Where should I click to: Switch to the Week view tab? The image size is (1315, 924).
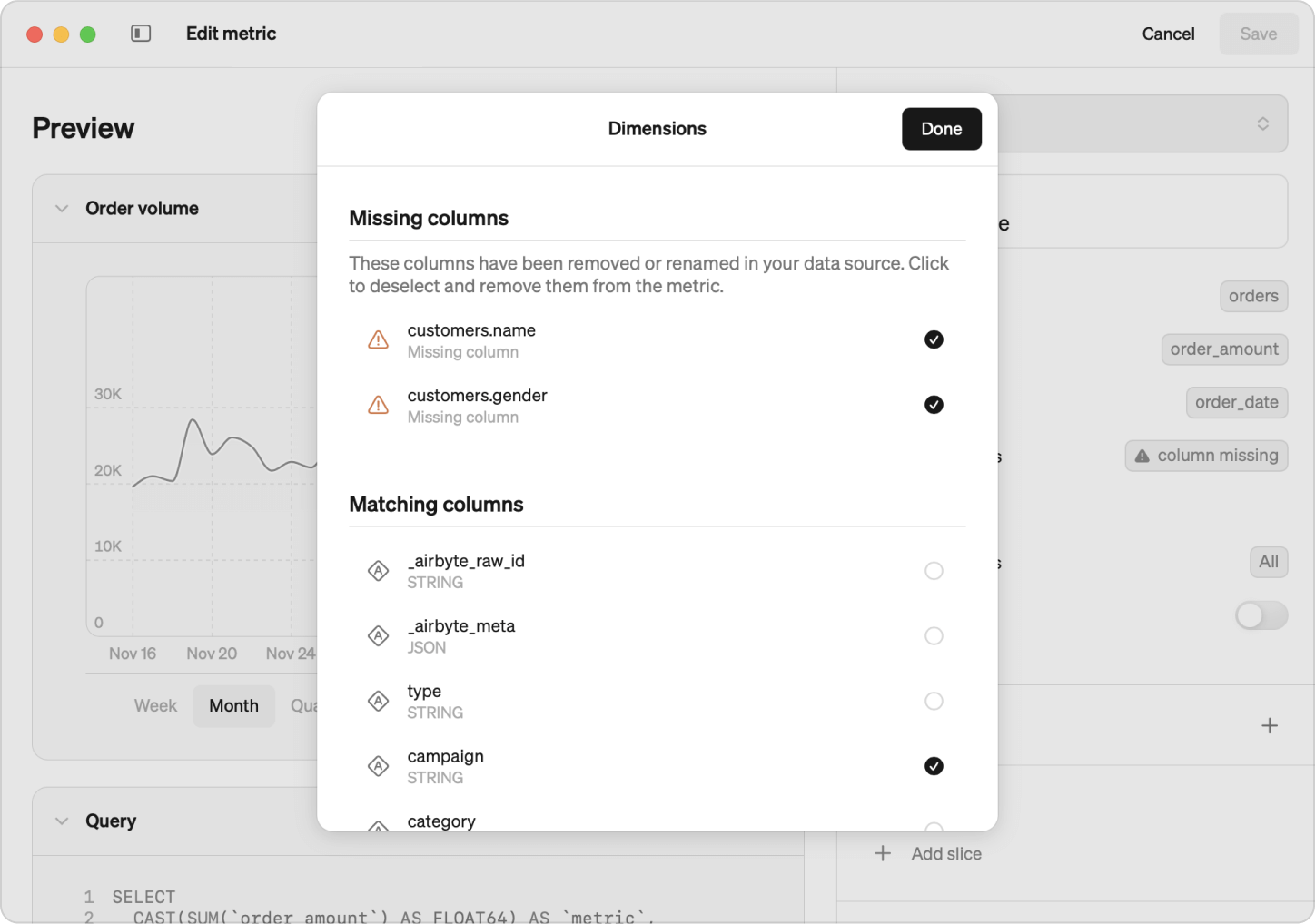pyautogui.click(x=155, y=705)
